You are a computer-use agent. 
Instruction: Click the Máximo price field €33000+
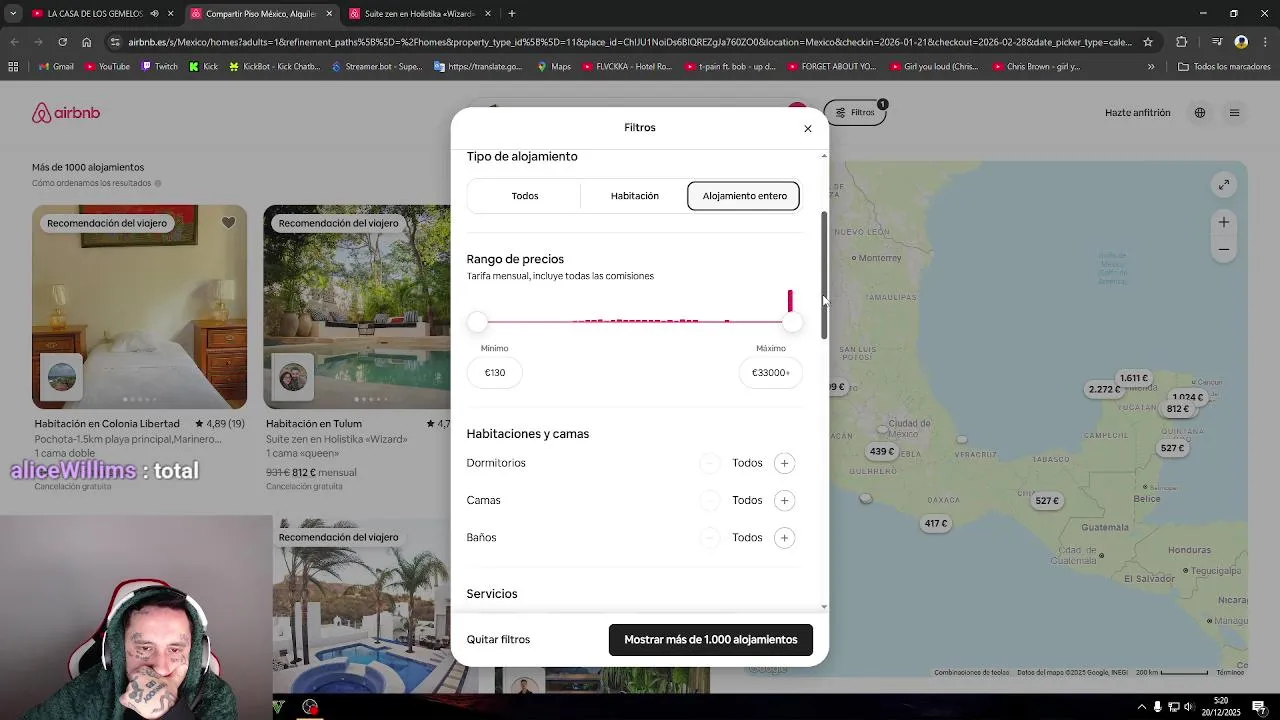tap(771, 372)
